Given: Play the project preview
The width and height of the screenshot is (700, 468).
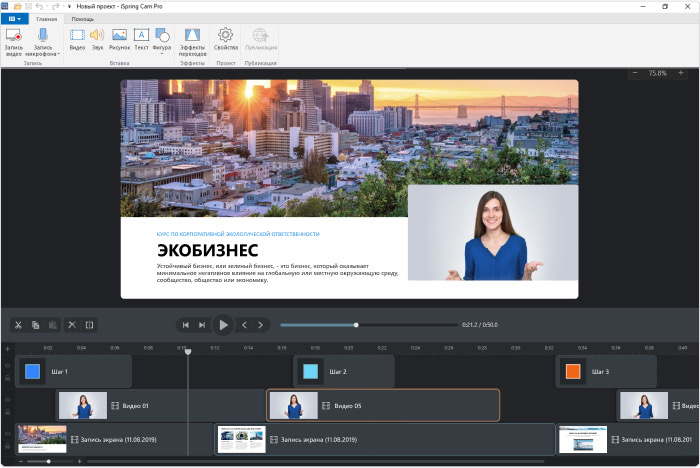Looking at the screenshot, I should (x=223, y=325).
